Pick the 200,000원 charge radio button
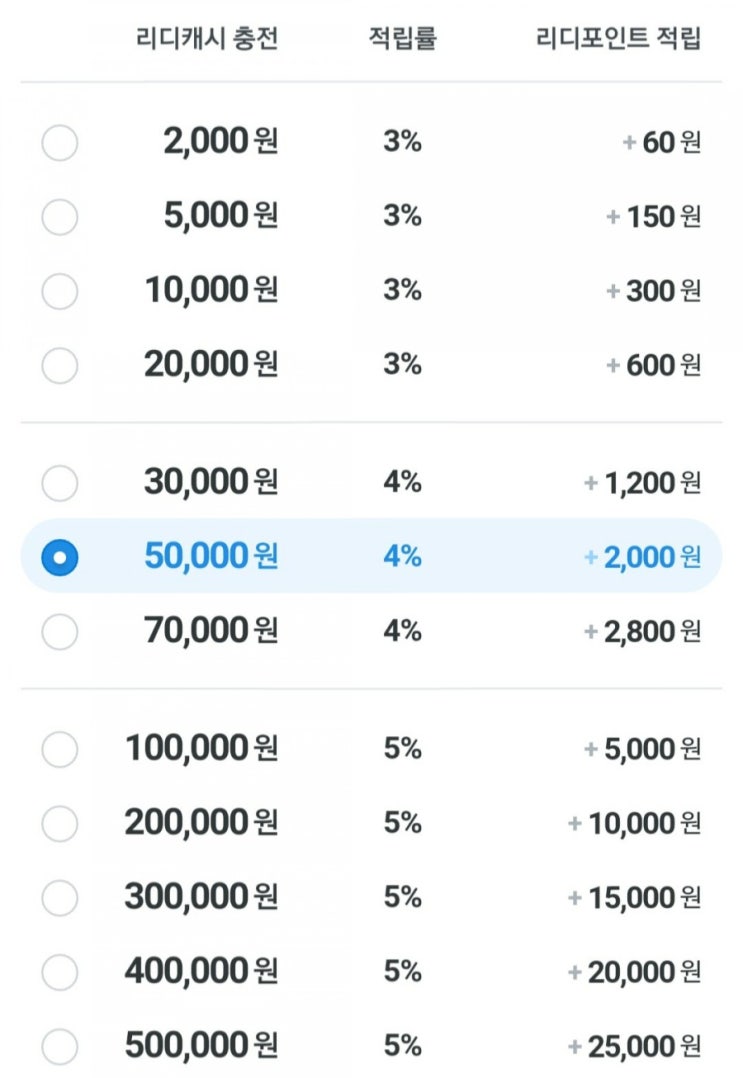The image size is (743, 1078). coord(60,823)
